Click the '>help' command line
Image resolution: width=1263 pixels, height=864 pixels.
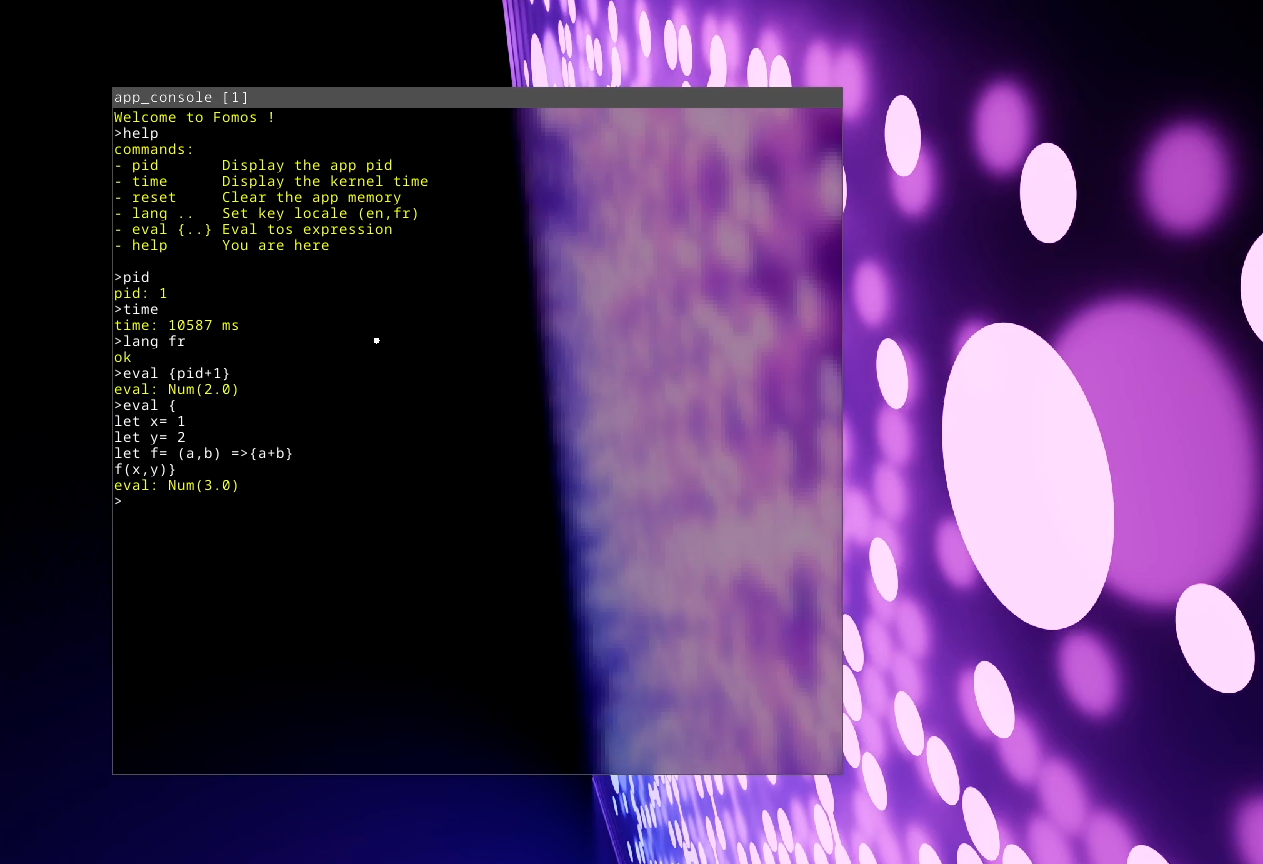coord(136,134)
